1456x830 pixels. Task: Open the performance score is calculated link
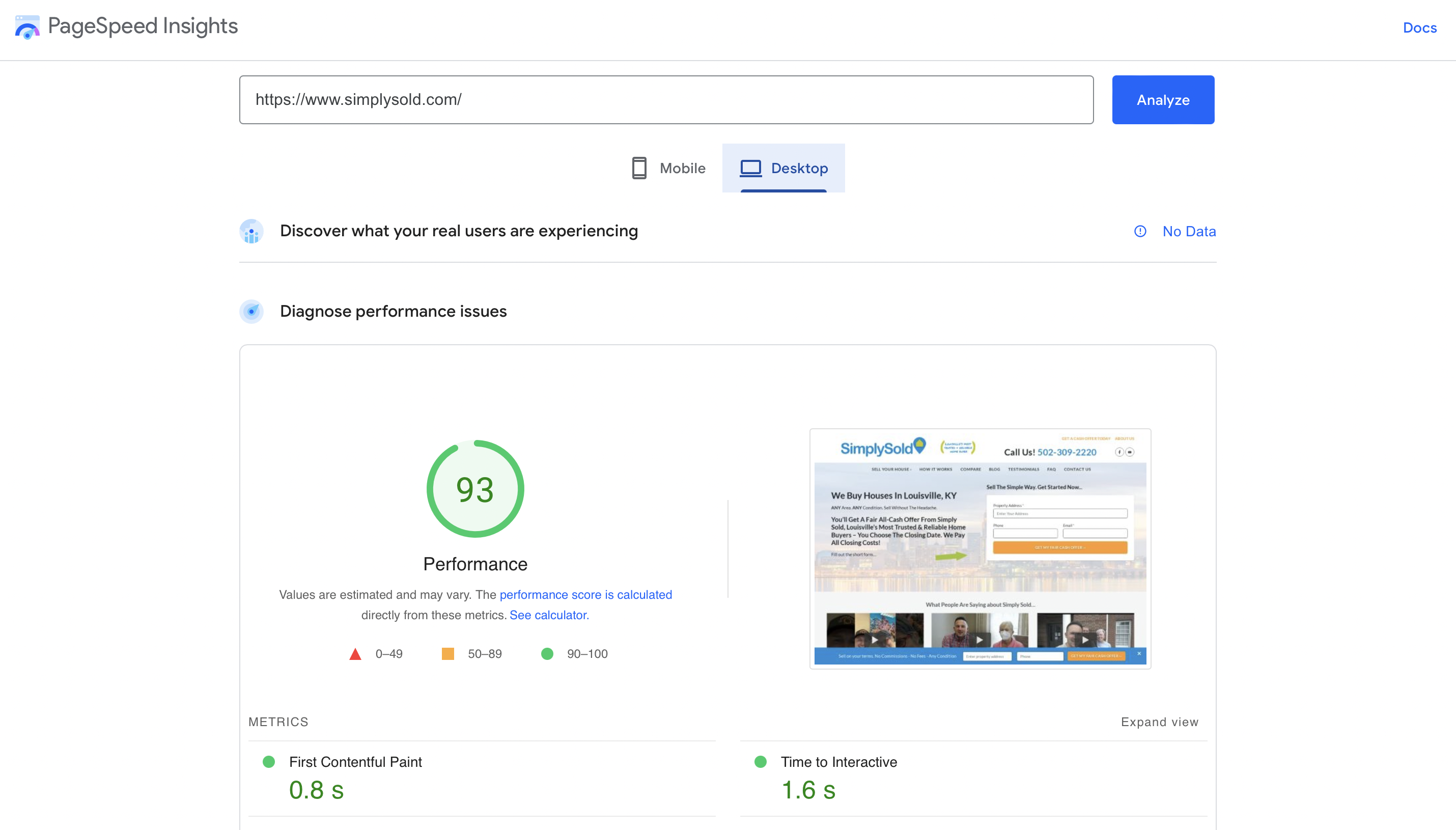point(585,595)
